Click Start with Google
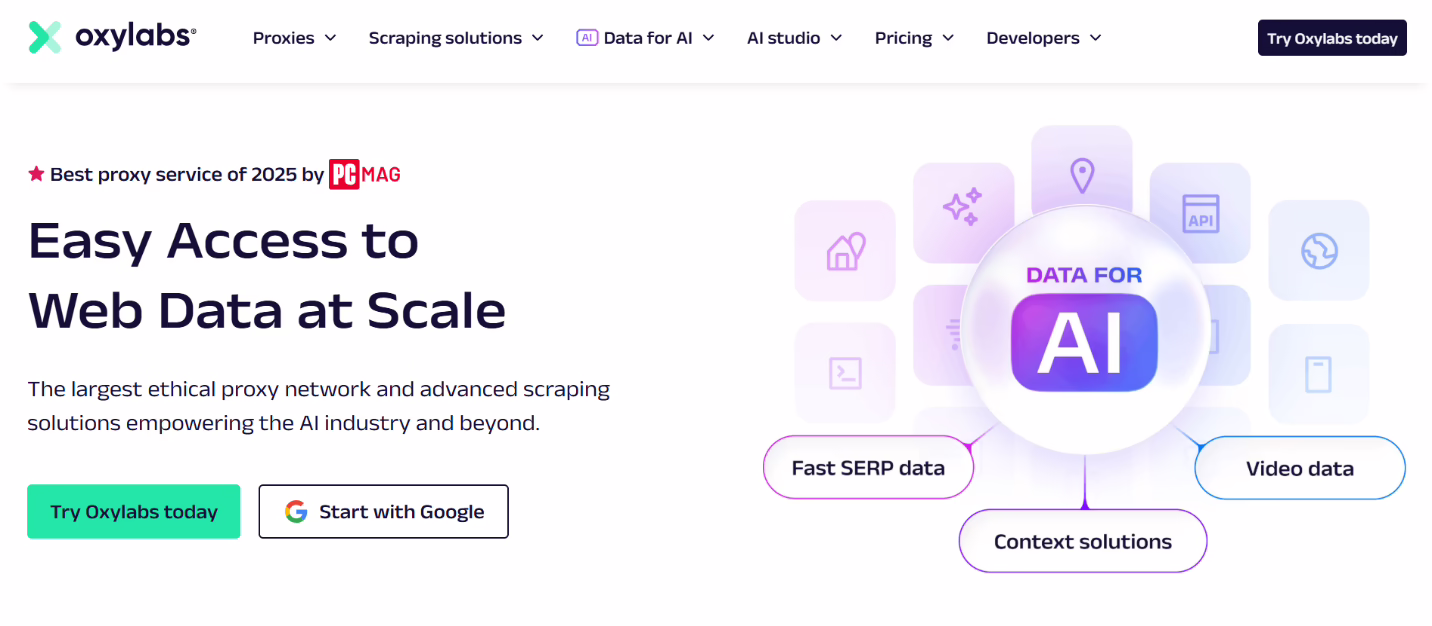Image resolution: width=1432 pixels, height=626 pixels. point(383,511)
